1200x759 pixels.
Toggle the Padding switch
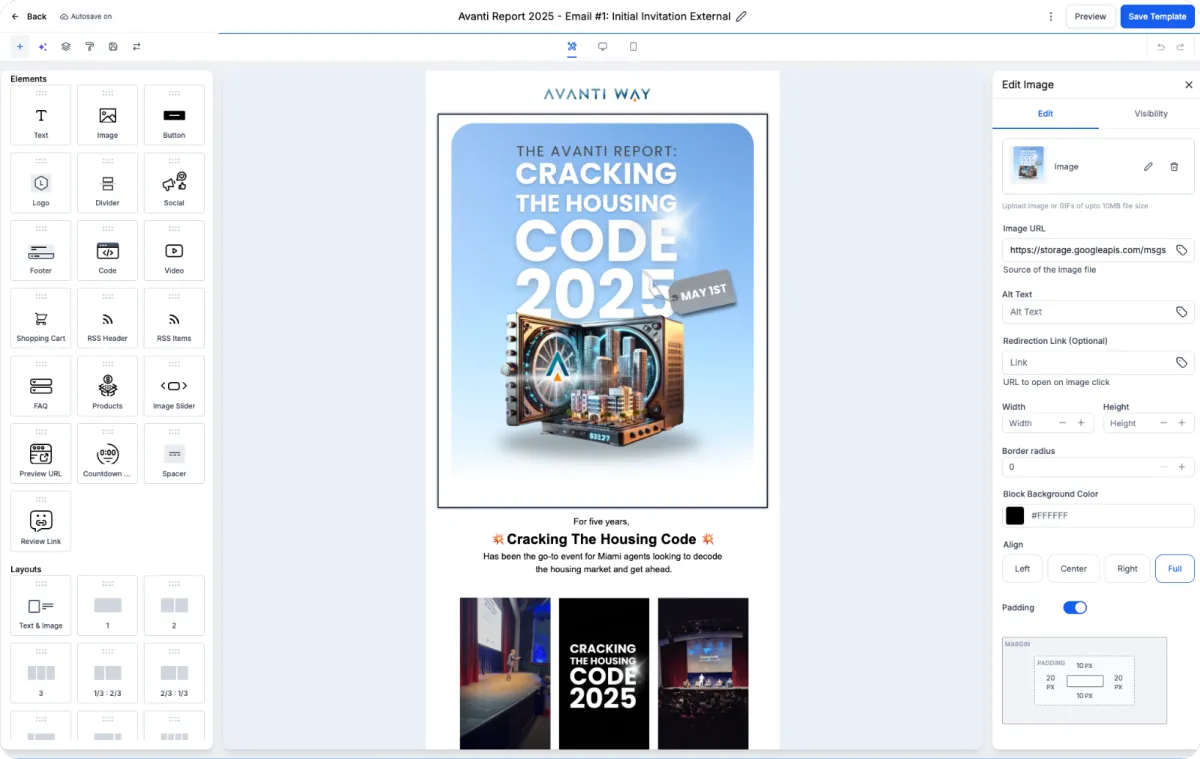click(1075, 608)
